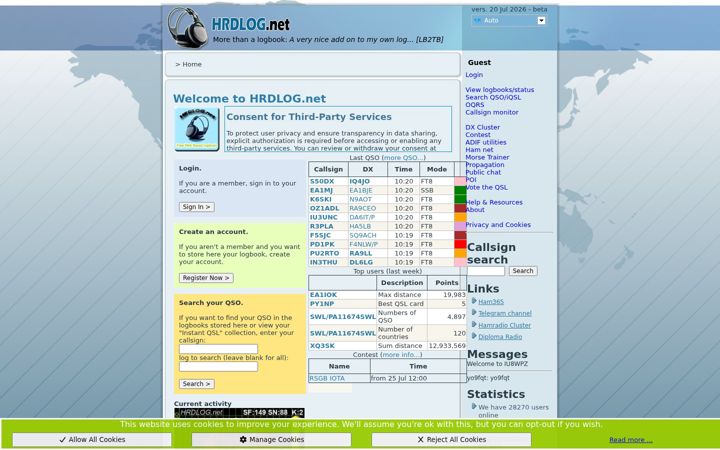This screenshot has height=450, width=720.
Task: Open the Diploma Radio link
Action: (500, 337)
